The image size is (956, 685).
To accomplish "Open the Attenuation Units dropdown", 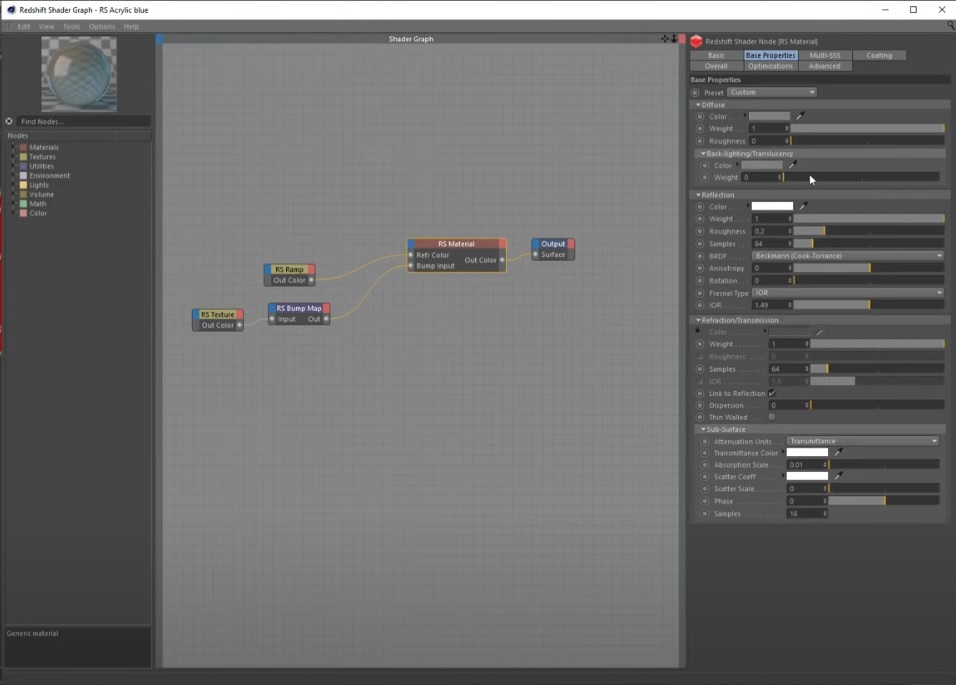I will tap(863, 441).
